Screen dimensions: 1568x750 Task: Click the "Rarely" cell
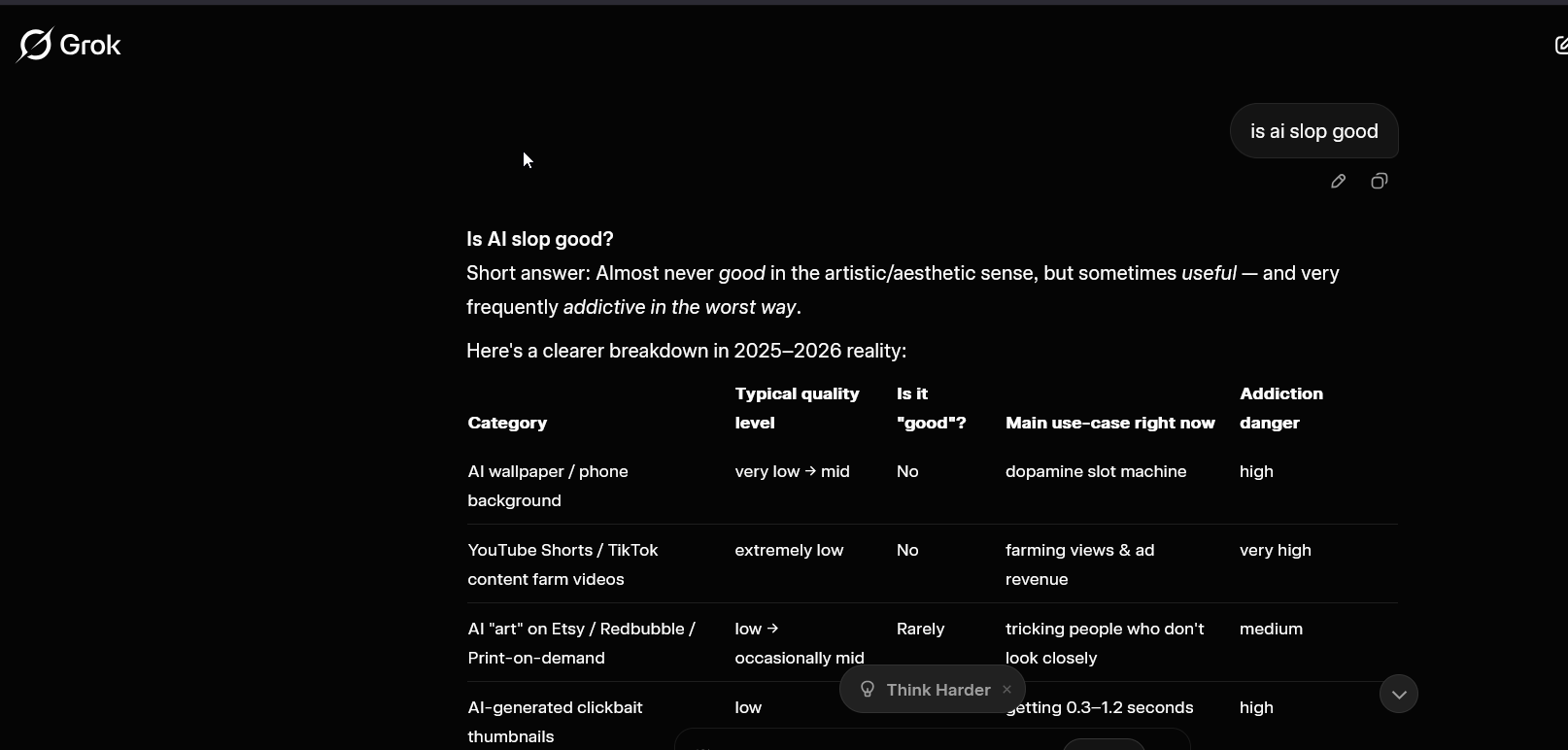920,629
